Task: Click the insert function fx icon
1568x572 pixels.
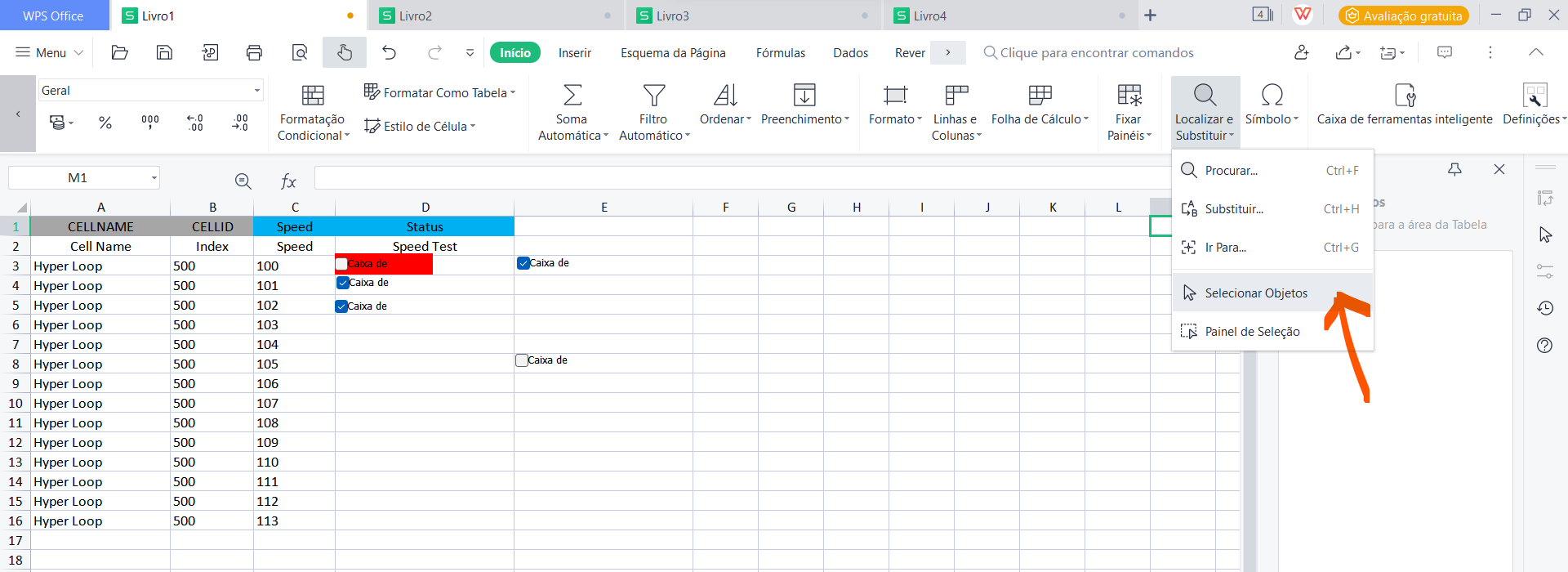Action: click(x=288, y=181)
